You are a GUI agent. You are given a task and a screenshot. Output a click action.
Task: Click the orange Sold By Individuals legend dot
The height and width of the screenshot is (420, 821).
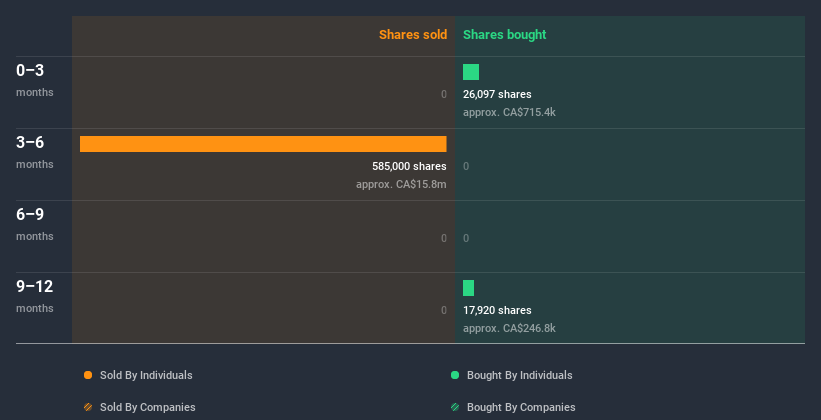88,375
